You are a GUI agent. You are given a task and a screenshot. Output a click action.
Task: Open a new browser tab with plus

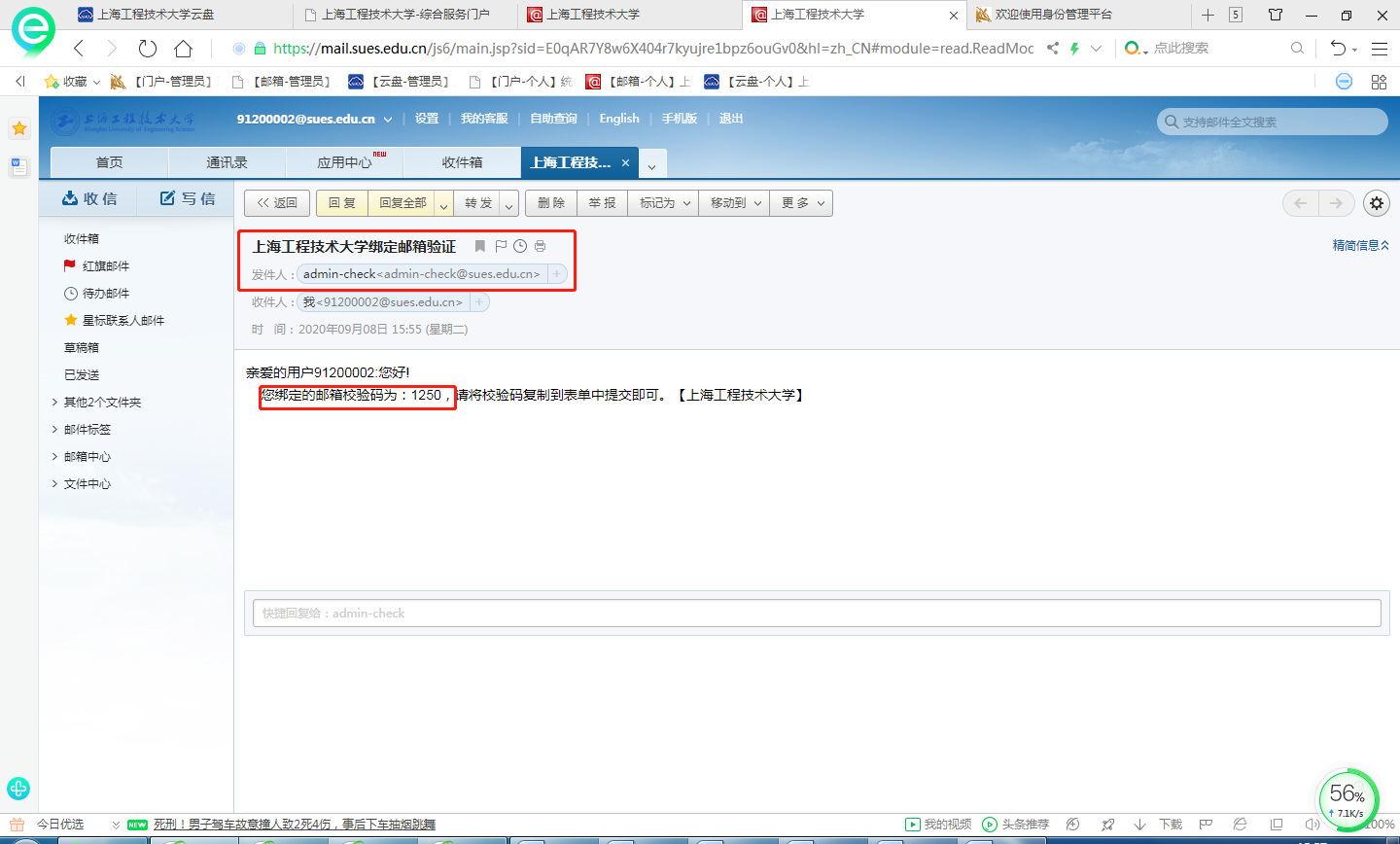coord(1207,15)
